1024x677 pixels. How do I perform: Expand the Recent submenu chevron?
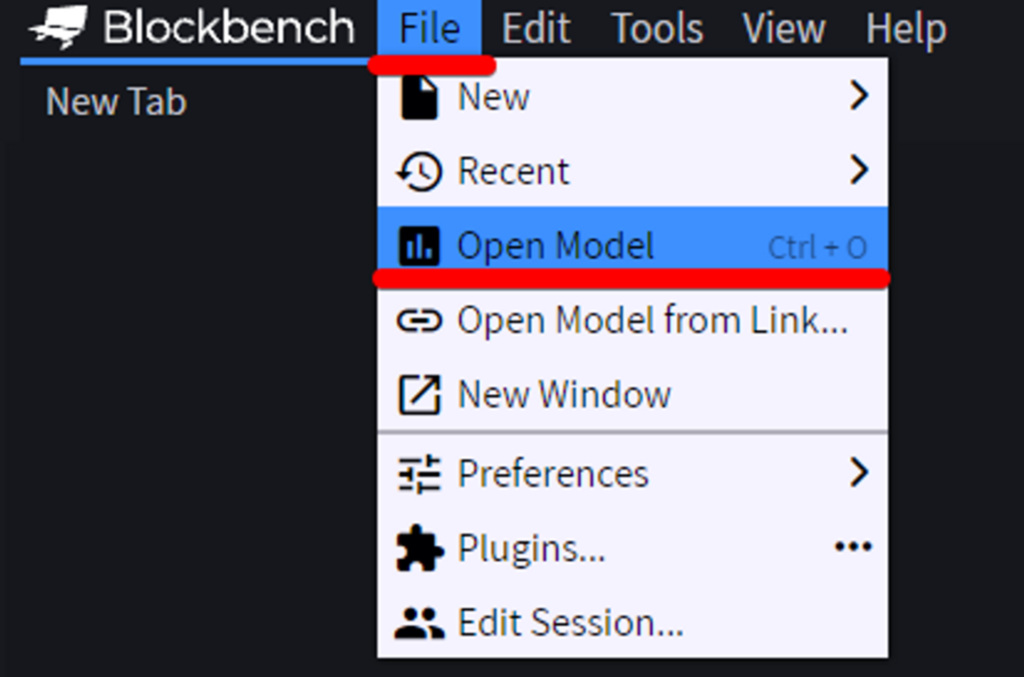pos(858,171)
